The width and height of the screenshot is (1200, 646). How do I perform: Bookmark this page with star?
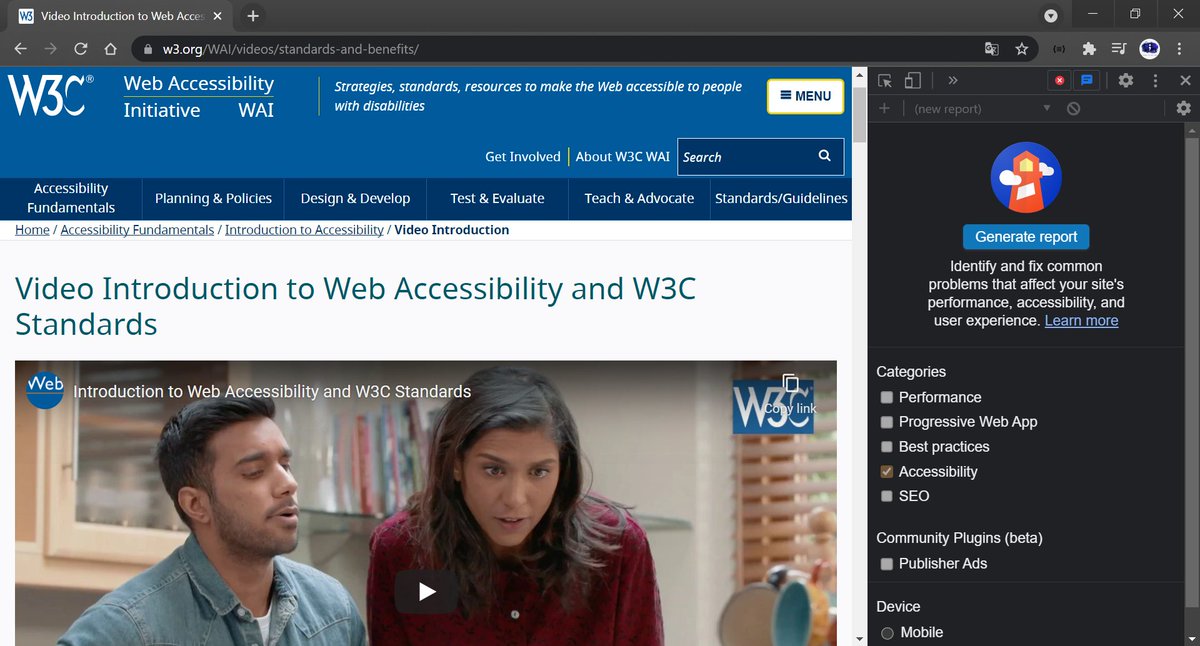coord(1021,48)
